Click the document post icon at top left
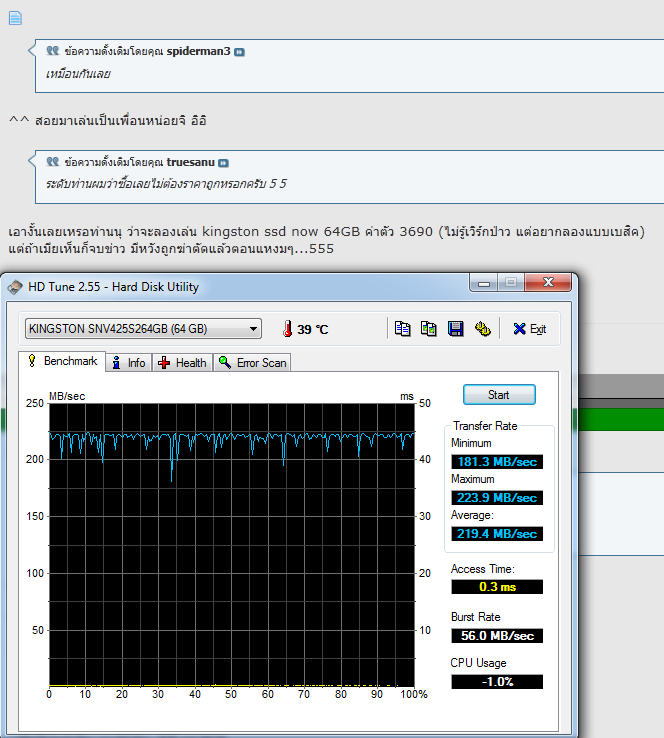Image resolution: width=664 pixels, height=738 pixels. click(15, 18)
